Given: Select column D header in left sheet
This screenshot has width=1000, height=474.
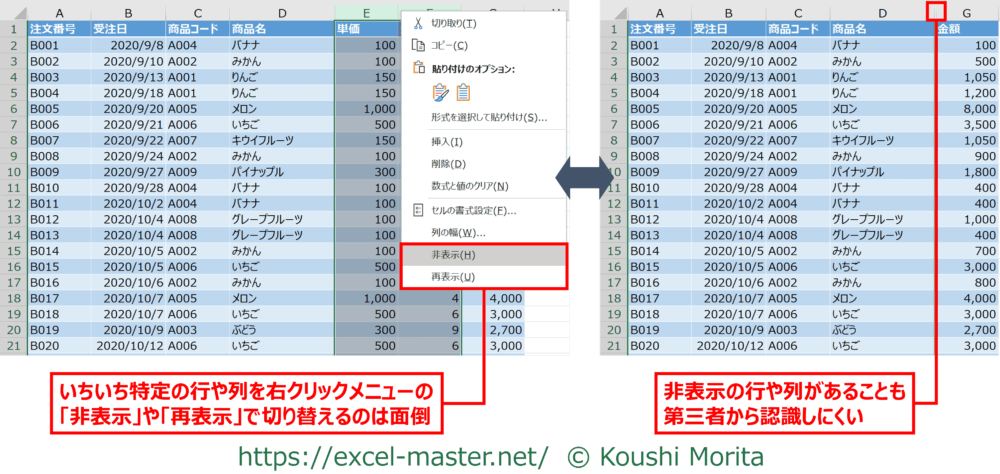Looking at the screenshot, I should (281, 13).
